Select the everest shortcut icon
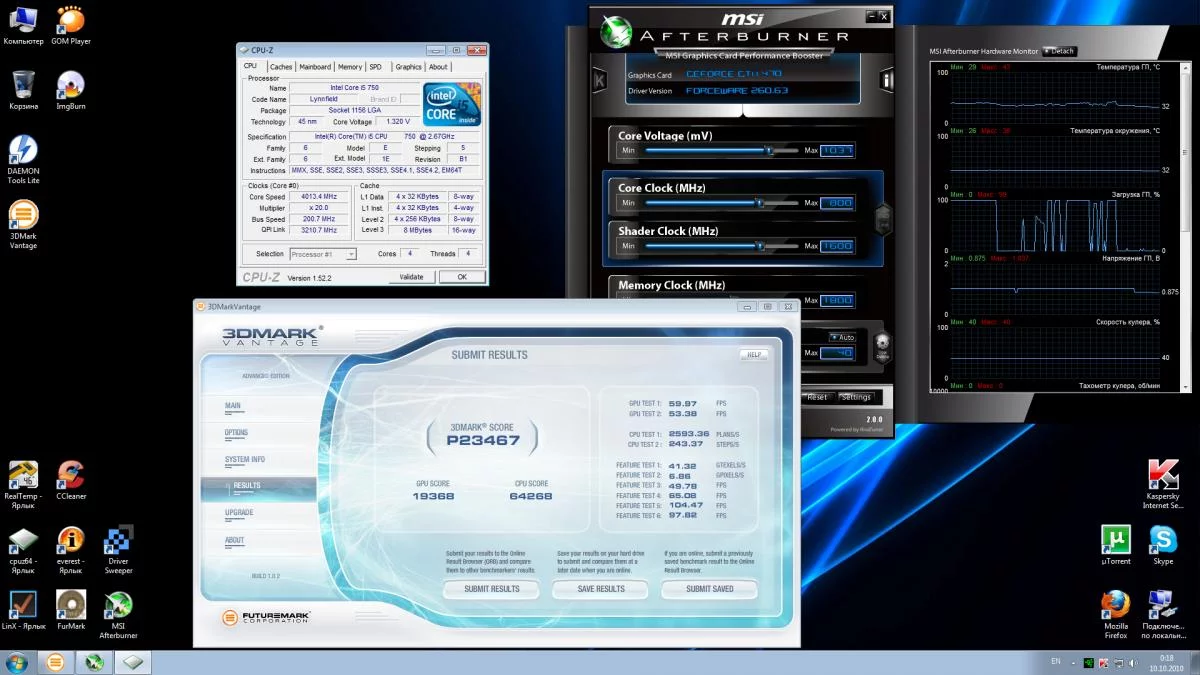The height and width of the screenshot is (675, 1200). (x=71, y=551)
